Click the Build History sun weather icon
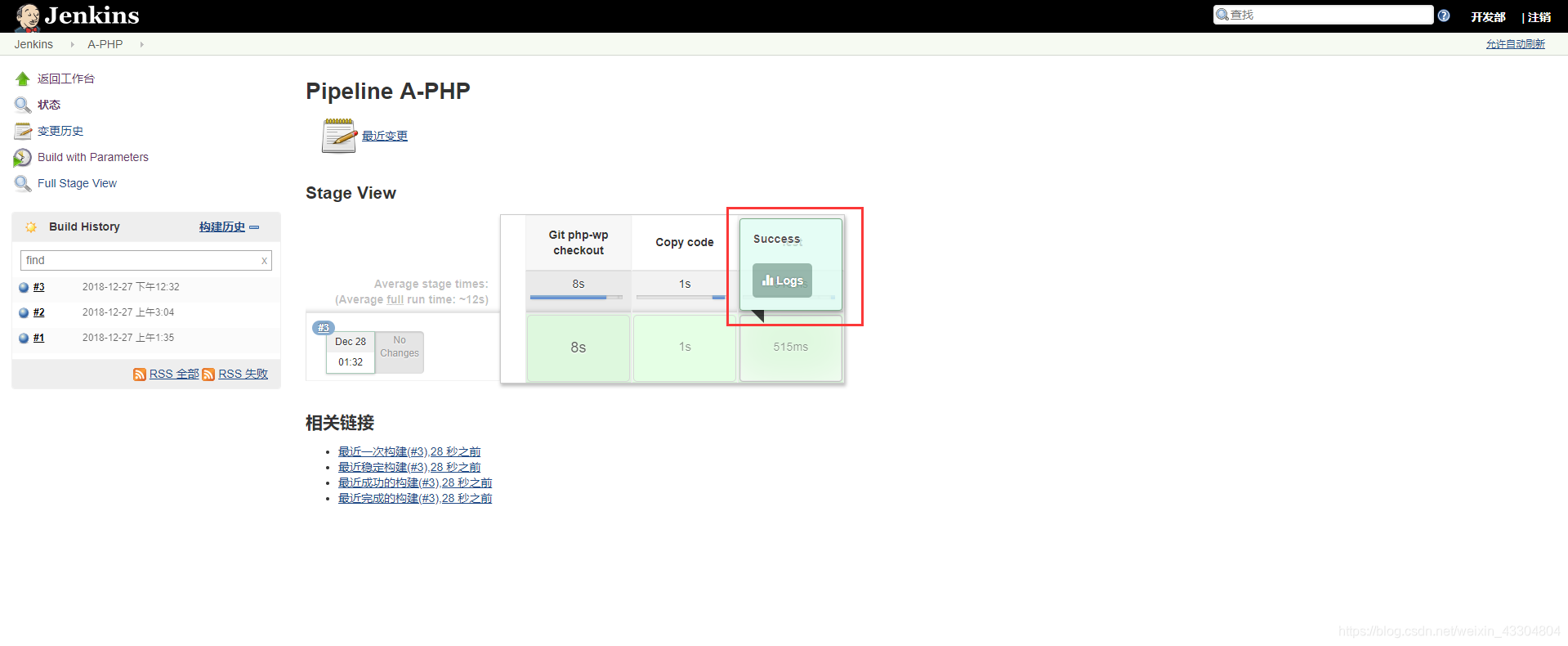1568x646 pixels. click(x=31, y=227)
